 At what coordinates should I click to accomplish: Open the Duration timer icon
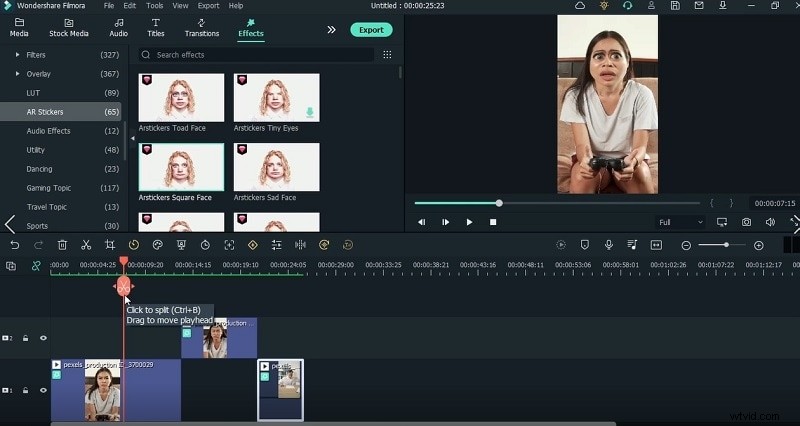pos(205,245)
